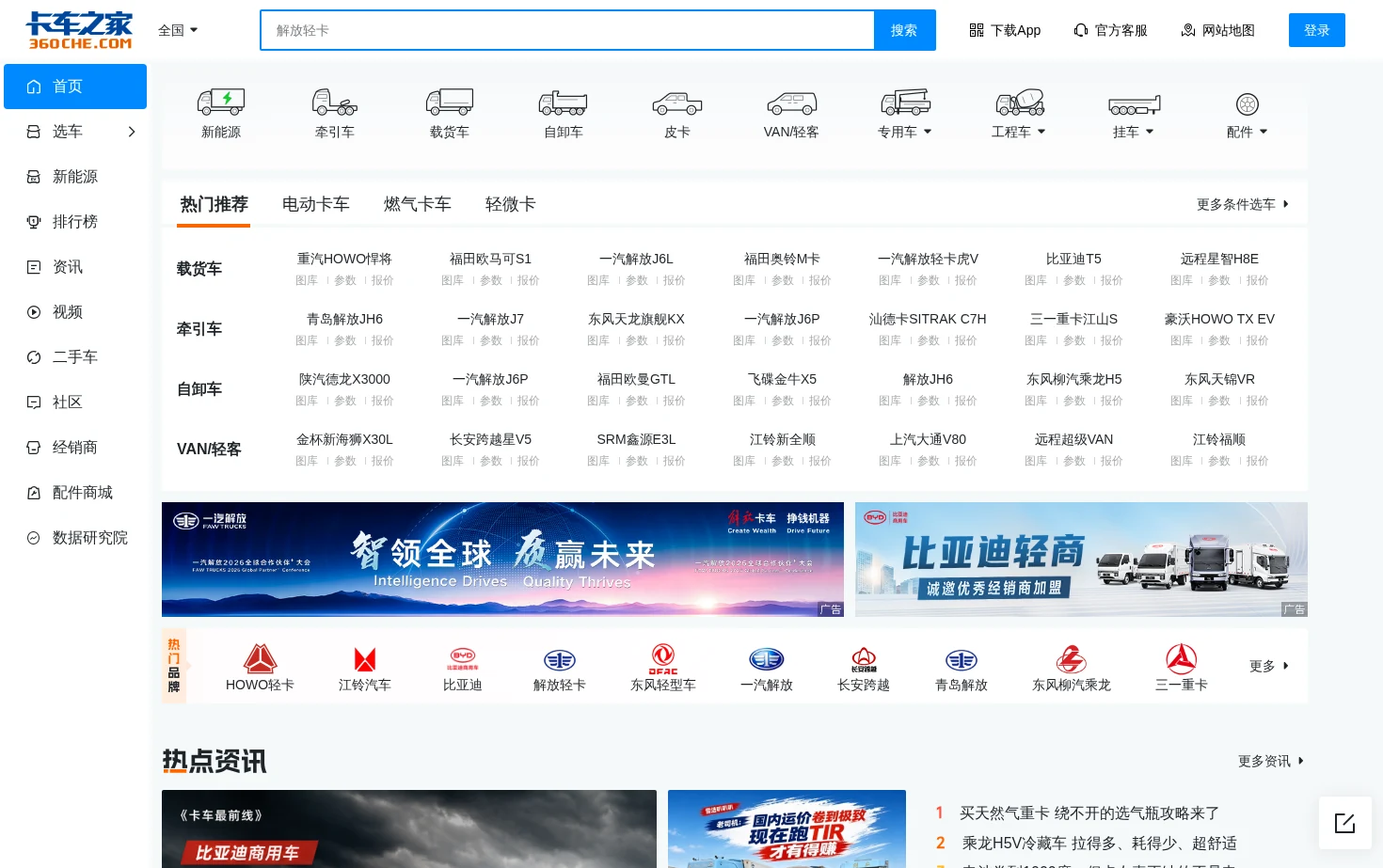Open 下载App QR code link

coord(1005,30)
